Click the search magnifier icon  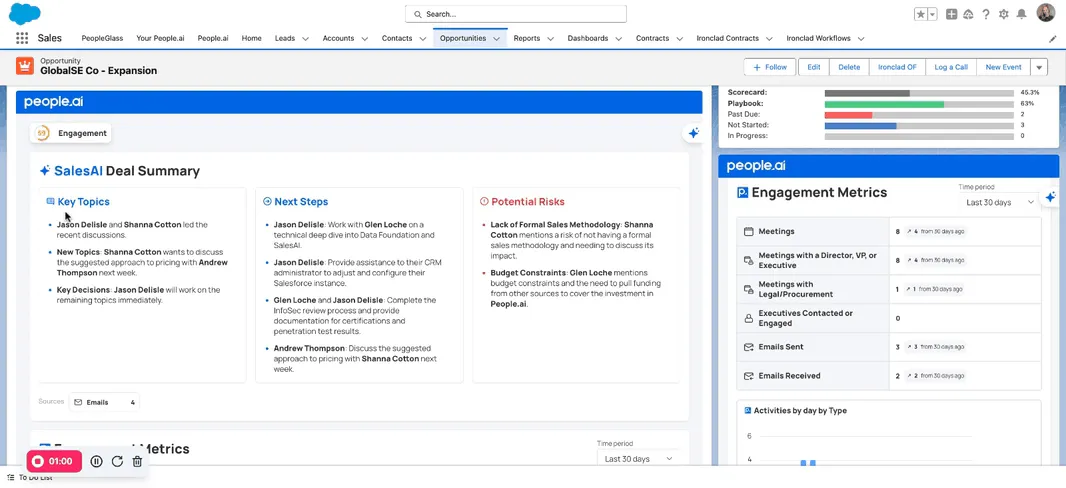pos(417,14)
